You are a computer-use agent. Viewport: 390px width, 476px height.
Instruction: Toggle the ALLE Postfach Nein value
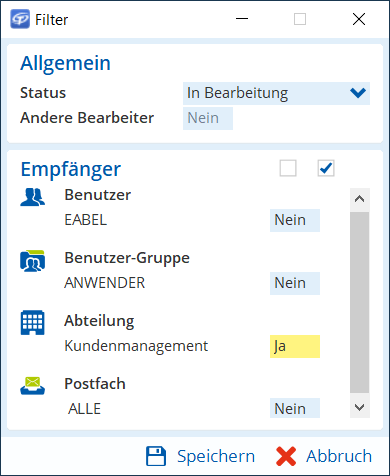pos(295,408)
